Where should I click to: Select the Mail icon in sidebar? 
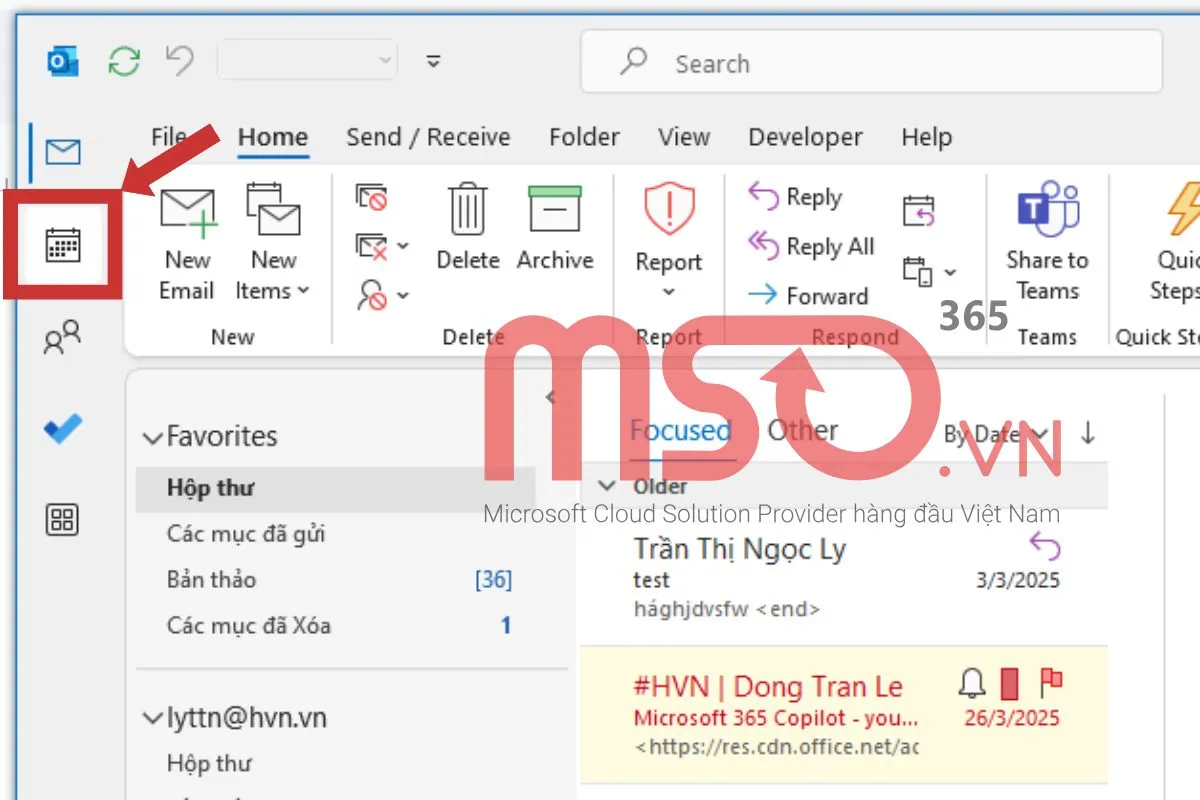[62, 152]
